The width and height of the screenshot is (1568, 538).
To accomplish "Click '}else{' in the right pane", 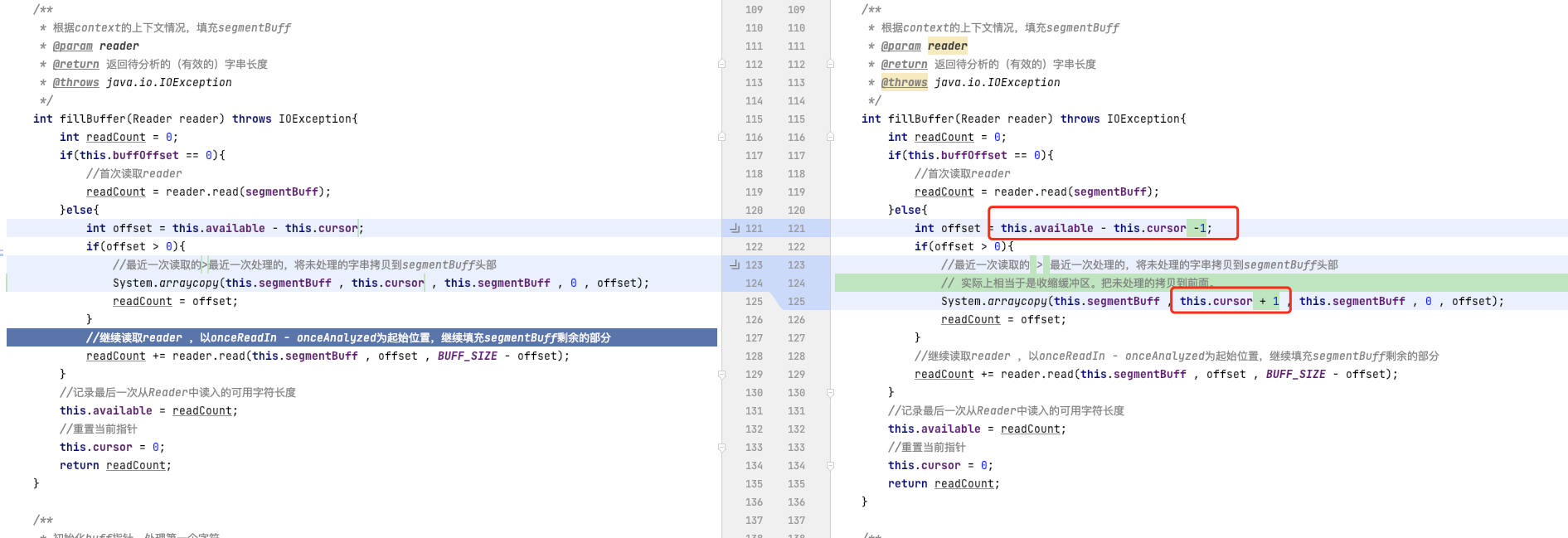I will 908,210.
